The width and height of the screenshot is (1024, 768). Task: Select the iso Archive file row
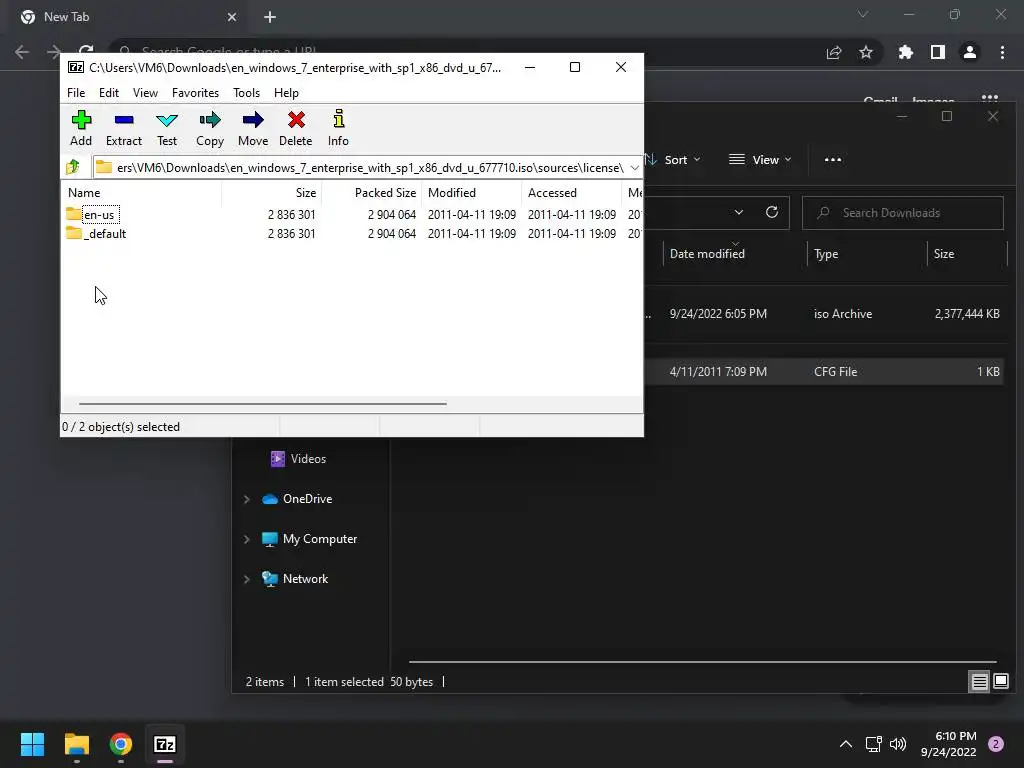823,314
